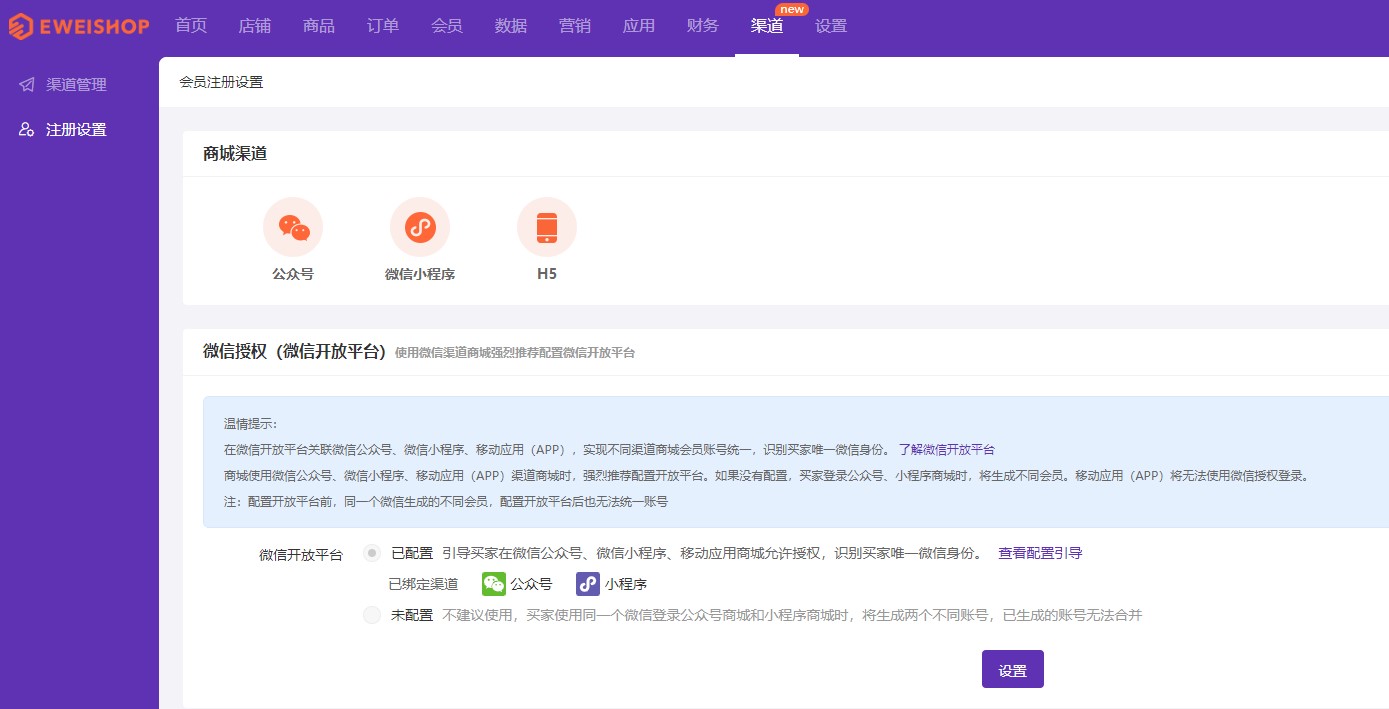Screen dimensions: 1389x709
Task: Open the 应用 menu
Action: (x=639, y=26)
